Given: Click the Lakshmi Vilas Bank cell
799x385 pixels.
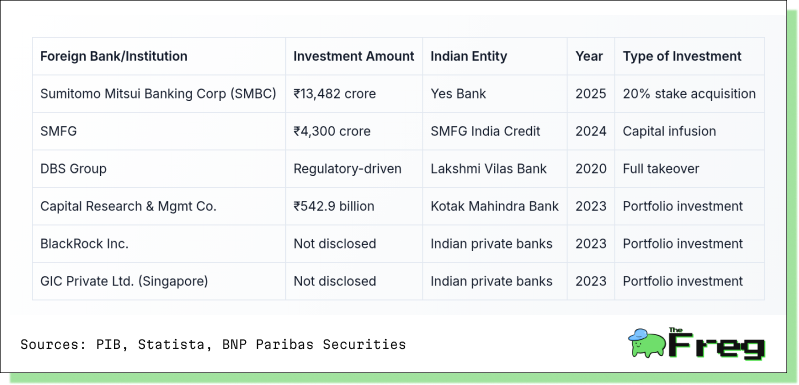Looking at the screenshot, I should (x=489, y=169).
